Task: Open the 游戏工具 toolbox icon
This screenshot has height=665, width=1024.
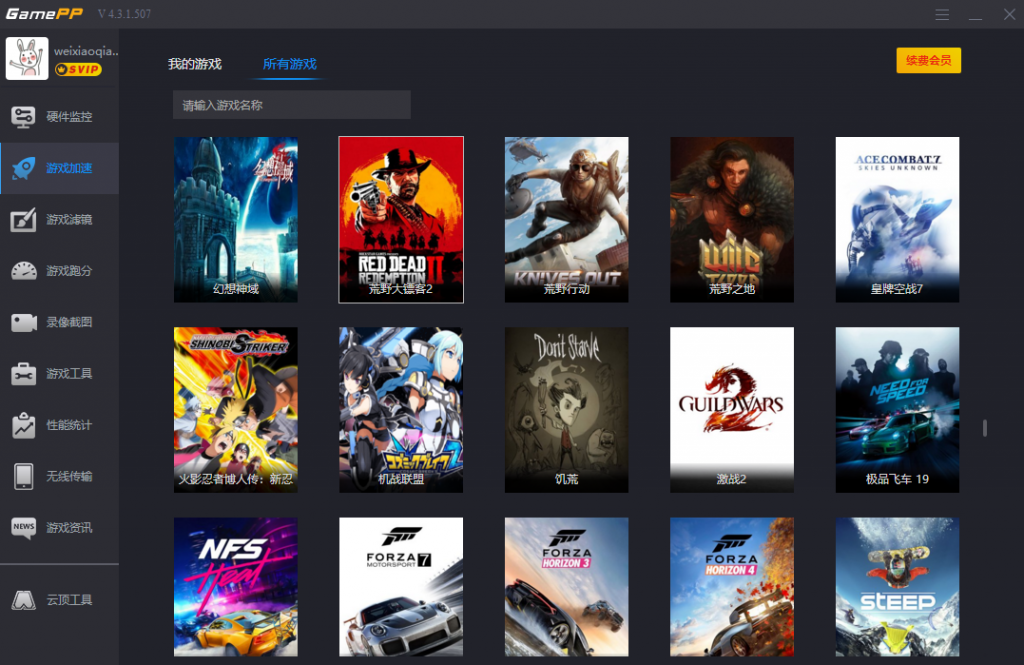Action: pos(24,374)
